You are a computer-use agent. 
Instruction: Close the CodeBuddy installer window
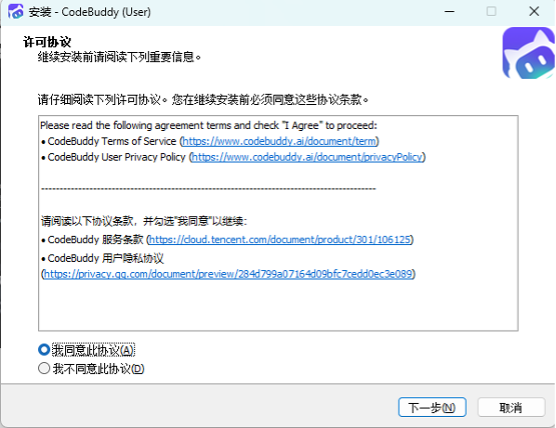(534, 12)
